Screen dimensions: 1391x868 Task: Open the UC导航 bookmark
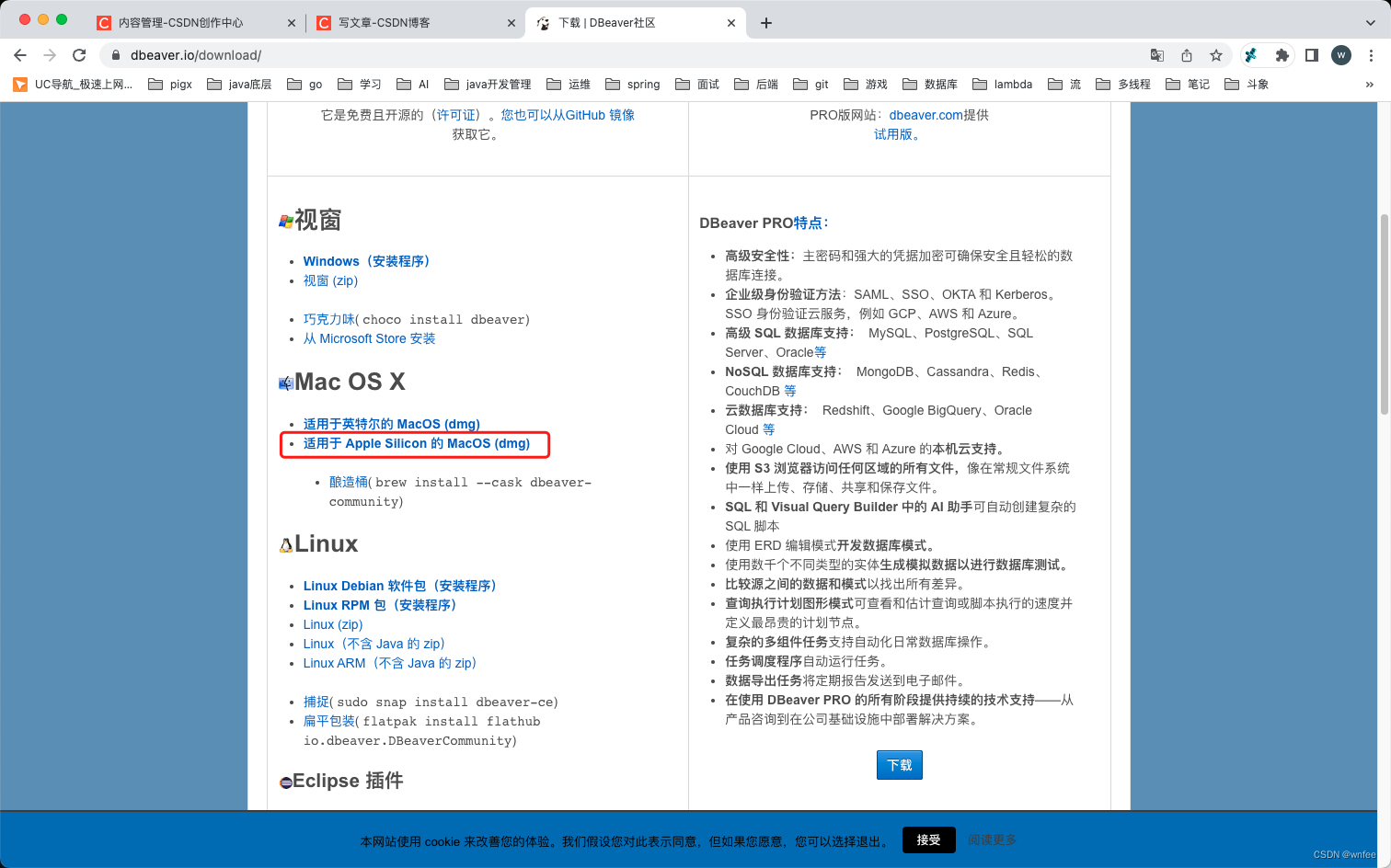(x=73, y=85)
